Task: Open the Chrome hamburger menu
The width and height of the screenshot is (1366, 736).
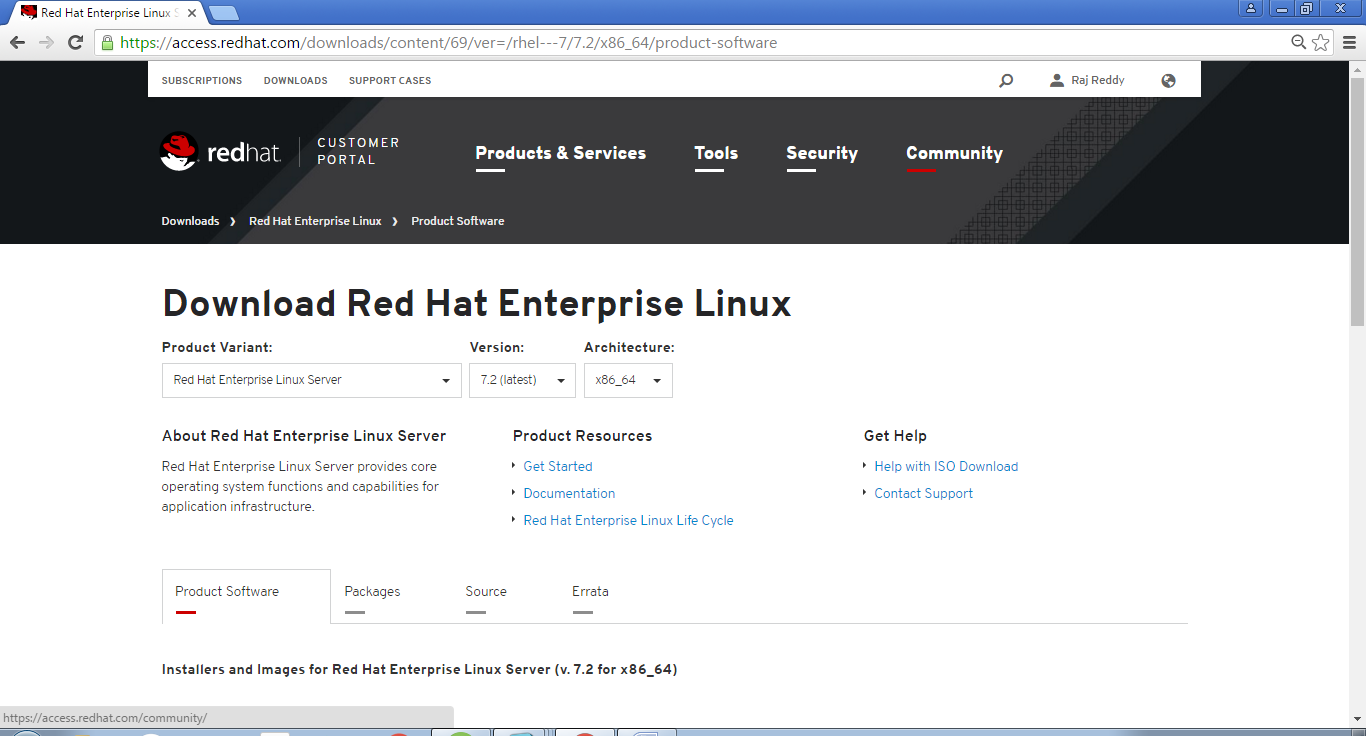Action: (x=1349, y=42)
